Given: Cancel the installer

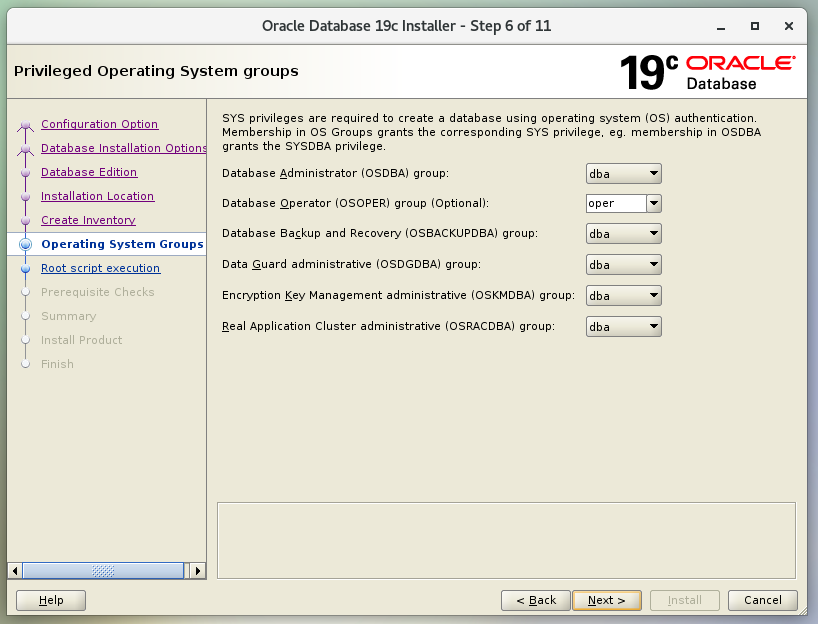Looking at the screenshot, I should point(763,600).
